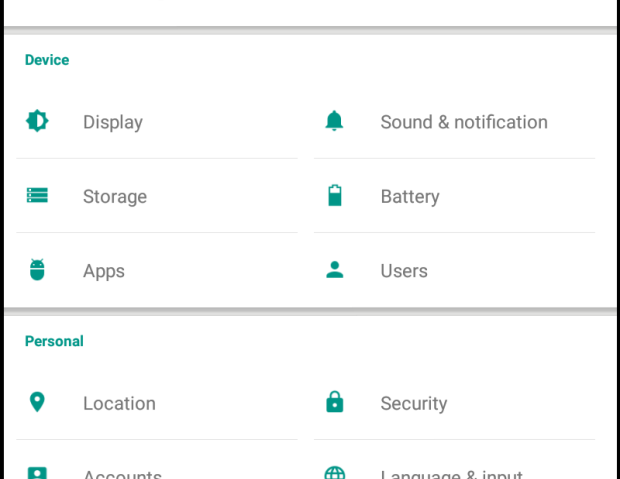Screen dimensions: 620x479
Task: Tap the Storage bars icon
Action: click(37, 195)
